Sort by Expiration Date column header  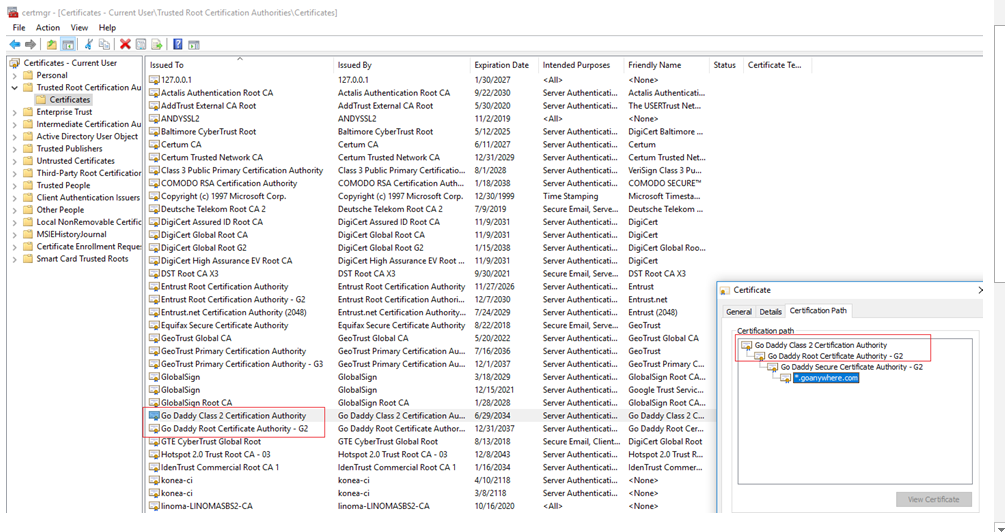point(504,65)
